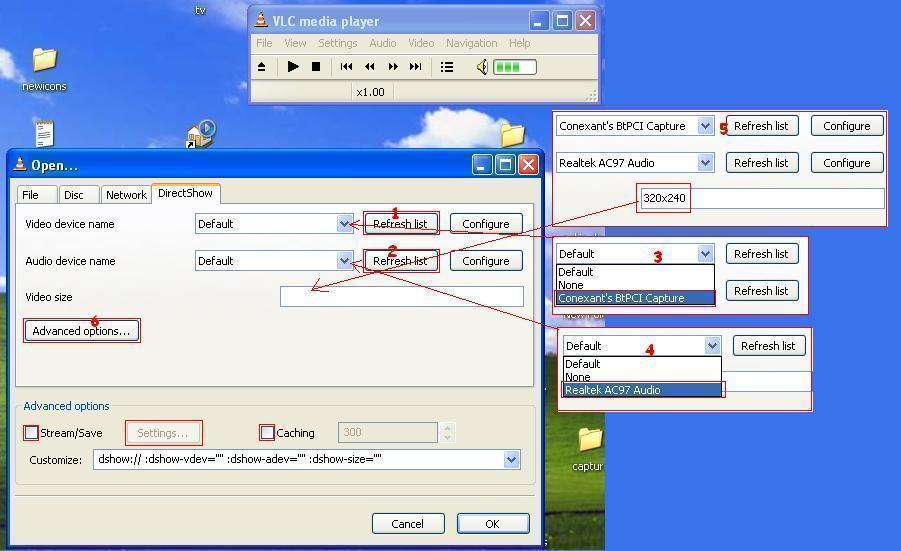The width and height of the screenshot is (901, 551).
Task: Open the Customize MRL dropdown
Action: [x=512, y=460]
